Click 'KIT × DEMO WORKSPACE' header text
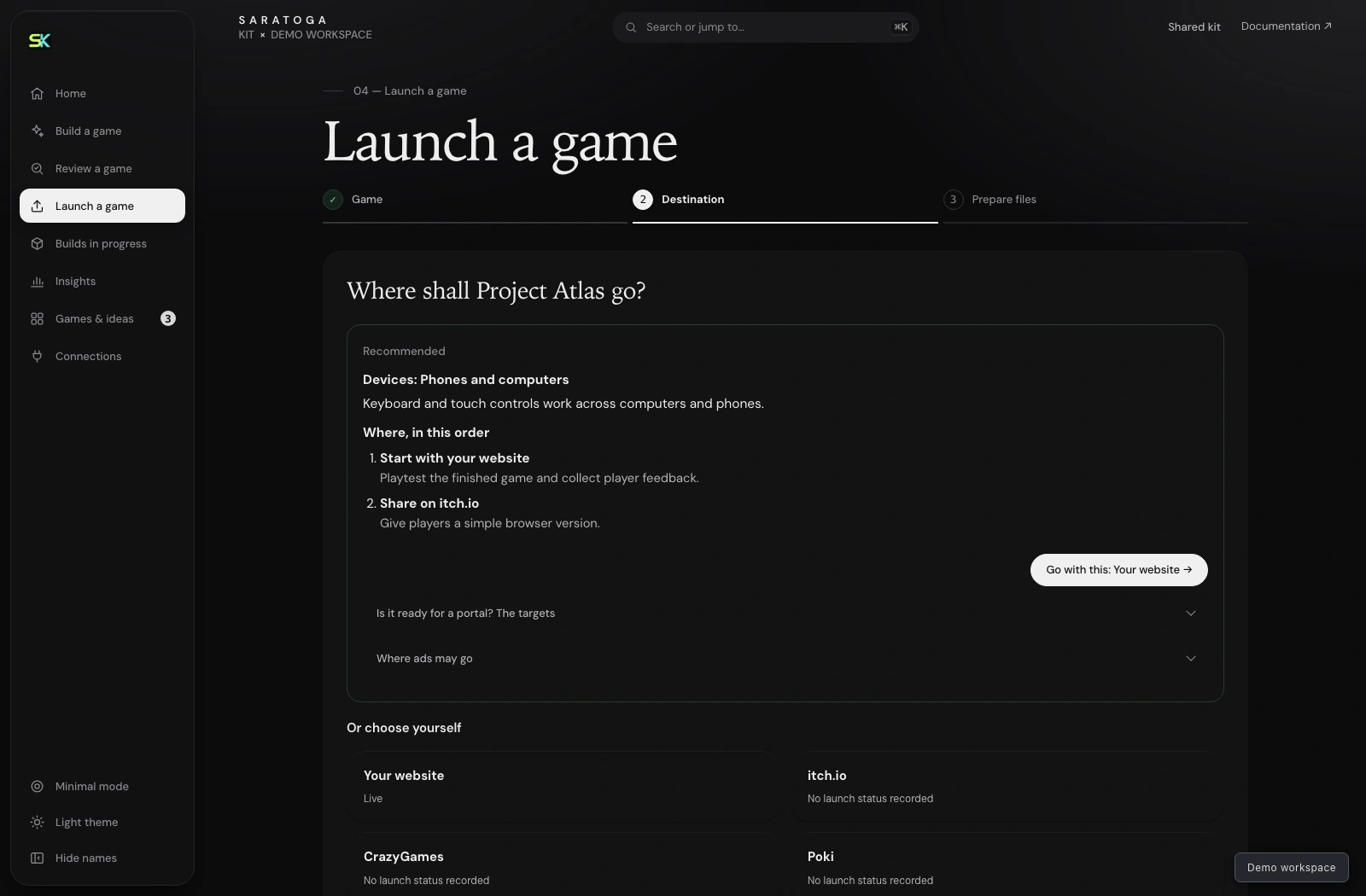 tap(305, 35)
